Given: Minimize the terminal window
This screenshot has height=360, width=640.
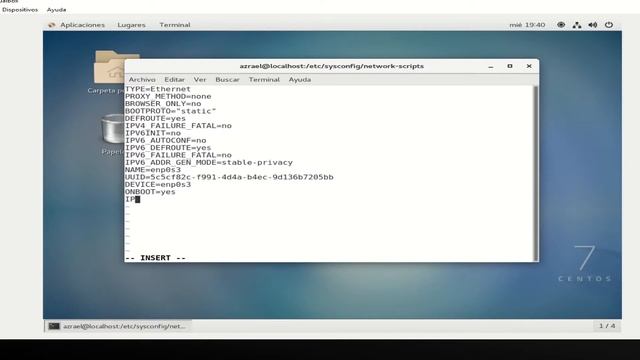Looking at the screenshot, I should (x=491, y=66).
